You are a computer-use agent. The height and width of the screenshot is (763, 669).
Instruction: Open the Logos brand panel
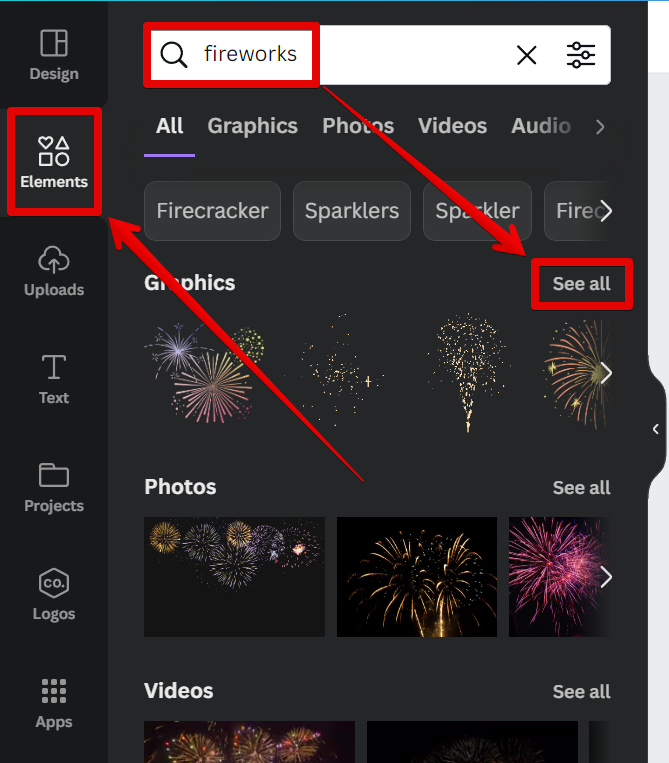click(54, 595)
